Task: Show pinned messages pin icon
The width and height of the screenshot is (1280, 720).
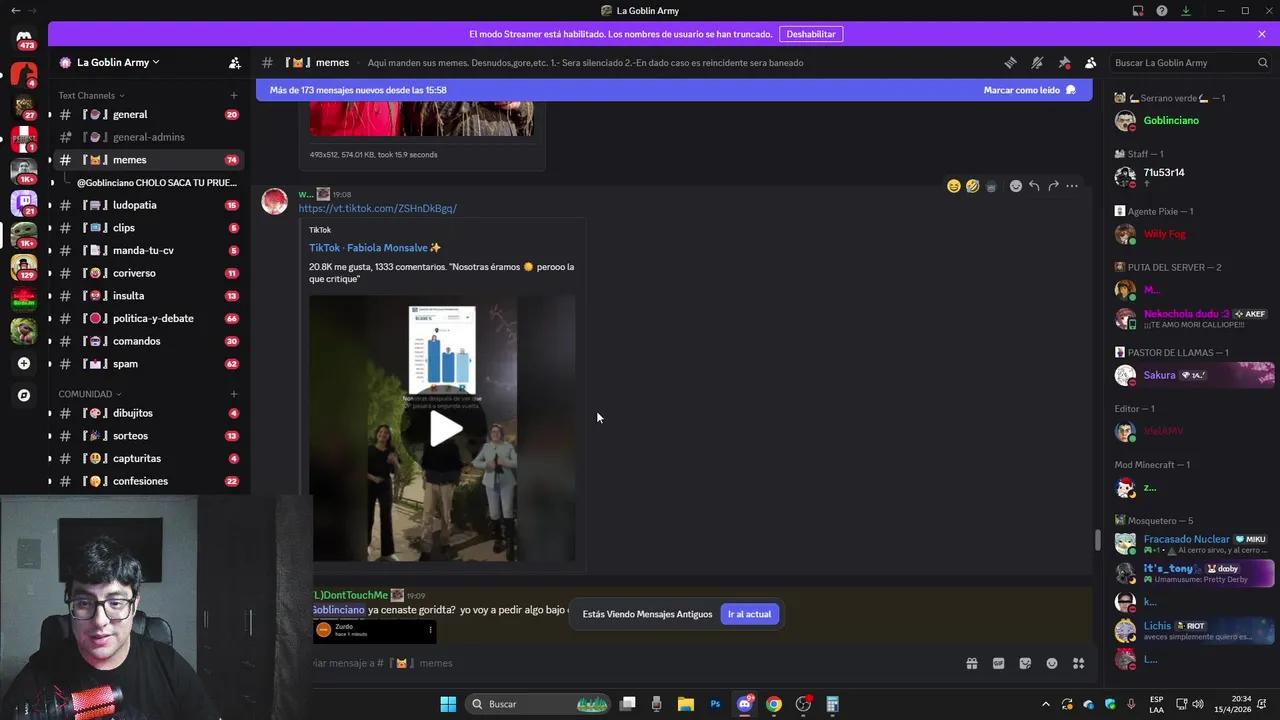Action: click(1064, 62)
